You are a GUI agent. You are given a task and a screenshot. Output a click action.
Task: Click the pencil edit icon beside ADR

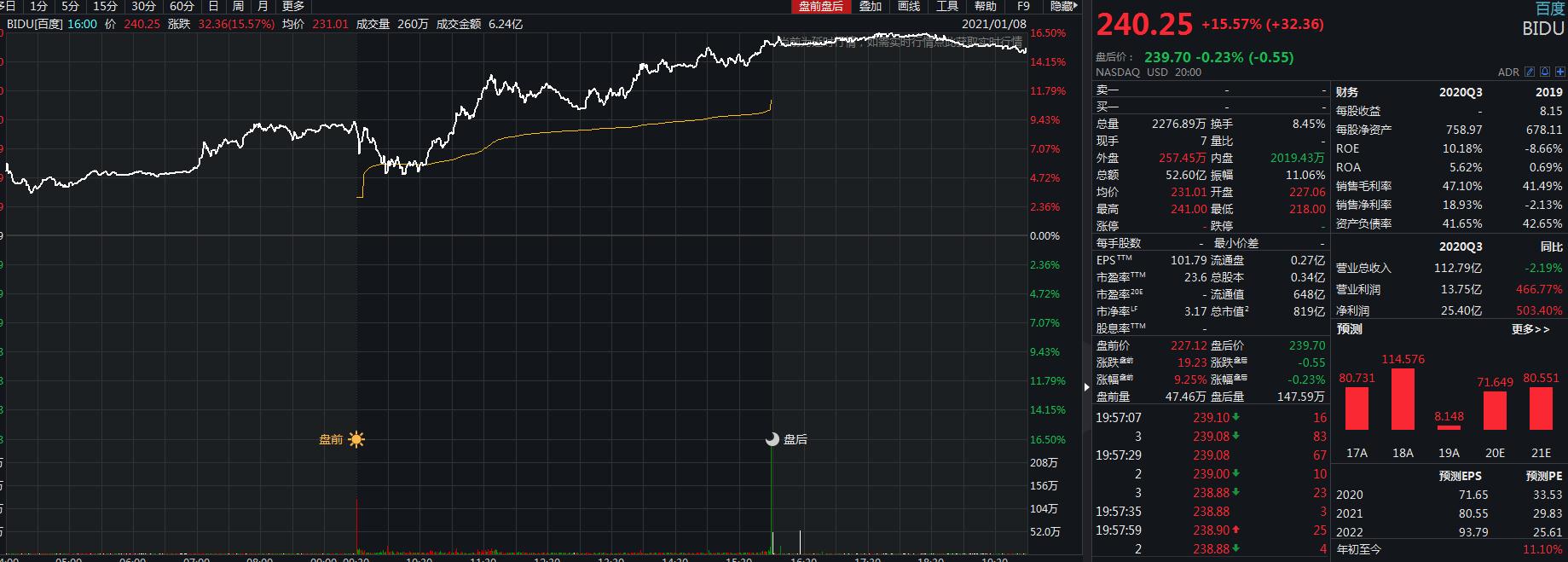1530,72
